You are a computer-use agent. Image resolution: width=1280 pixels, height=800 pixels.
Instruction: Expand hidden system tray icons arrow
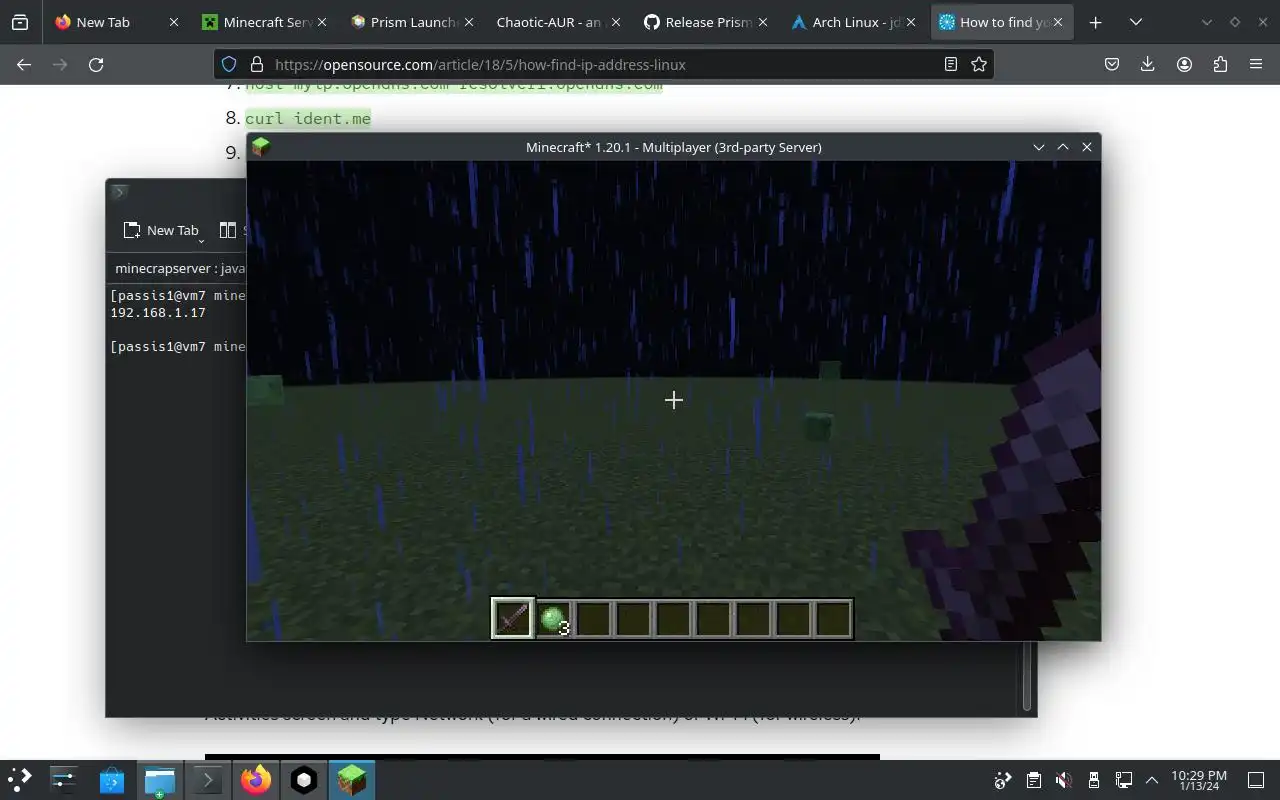(x=1152, y=780)
